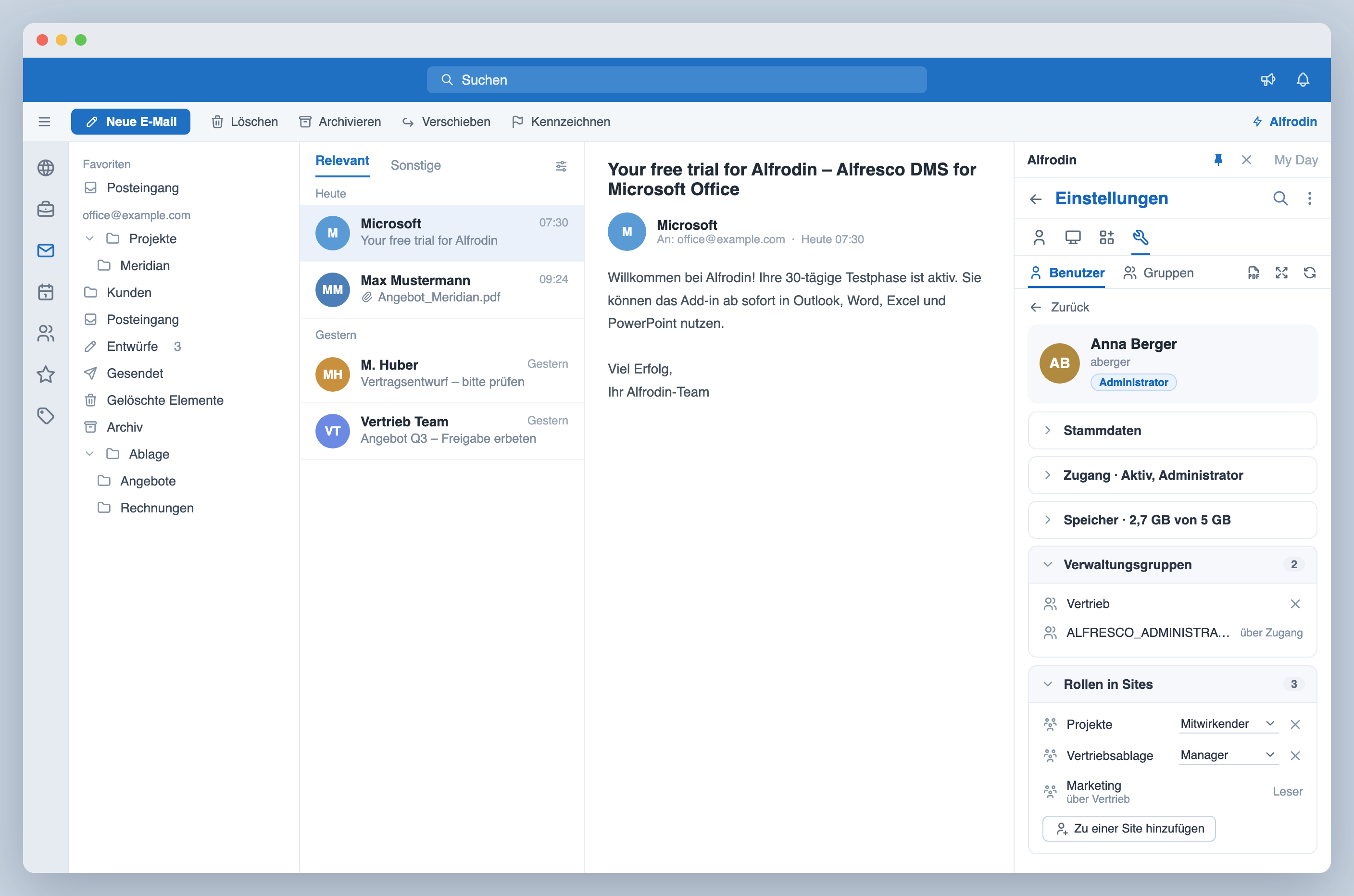Viewport: 1354px width, 896px height.
Task: Search within Einstellungen using the magnifier icon
Action: click(1280, 199)
